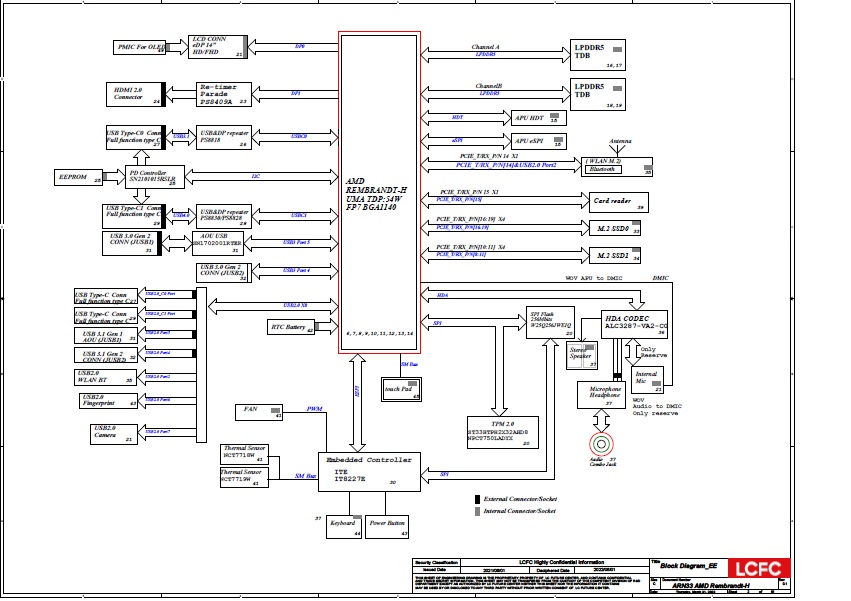Click the HDMI 2.0 Connector block
851x601 pixels.
[136, 94]
